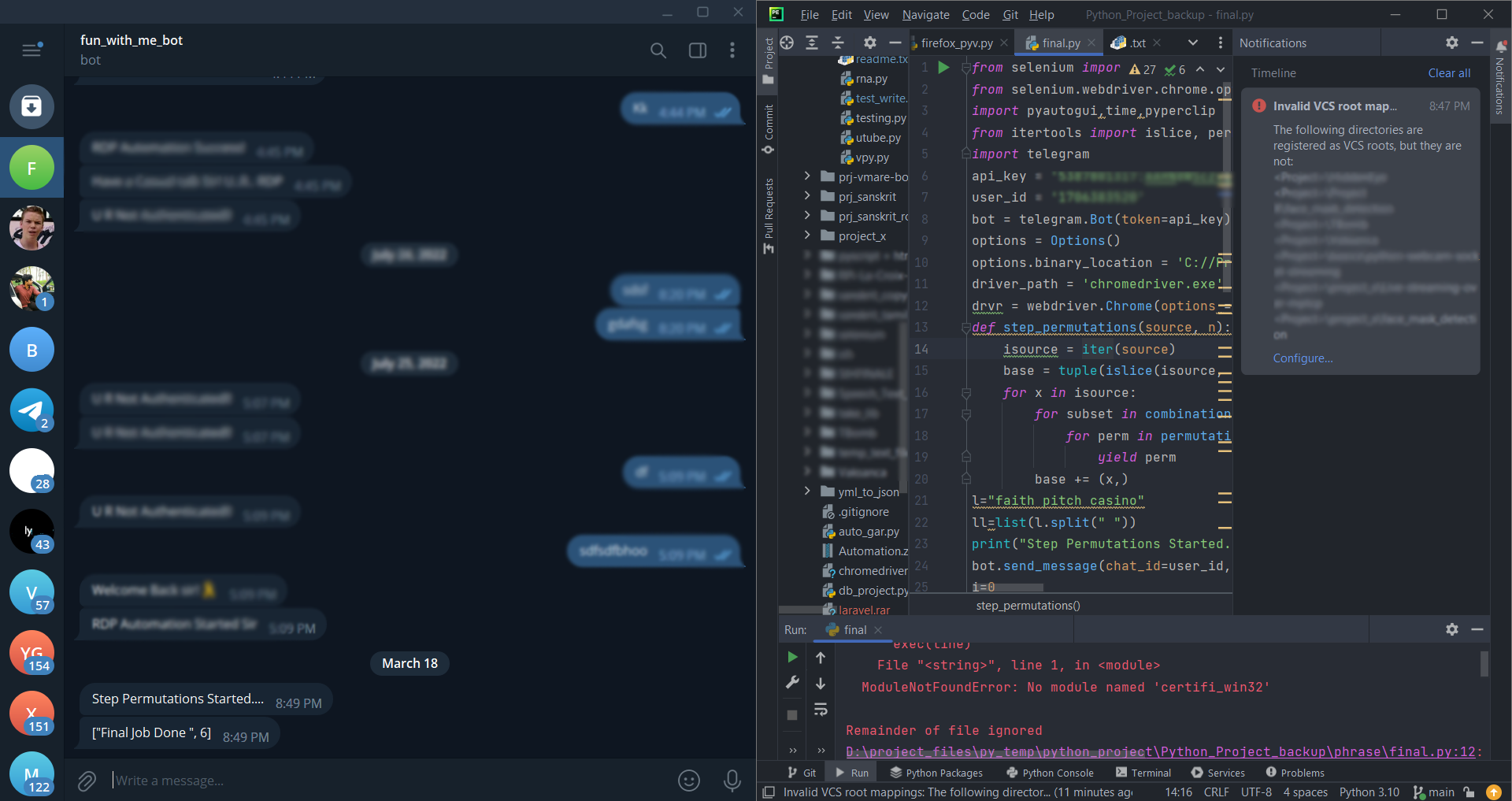Click the attach file paperclip icon
The height and width of the screenshot is (801, 1512).
pos(87,781)
